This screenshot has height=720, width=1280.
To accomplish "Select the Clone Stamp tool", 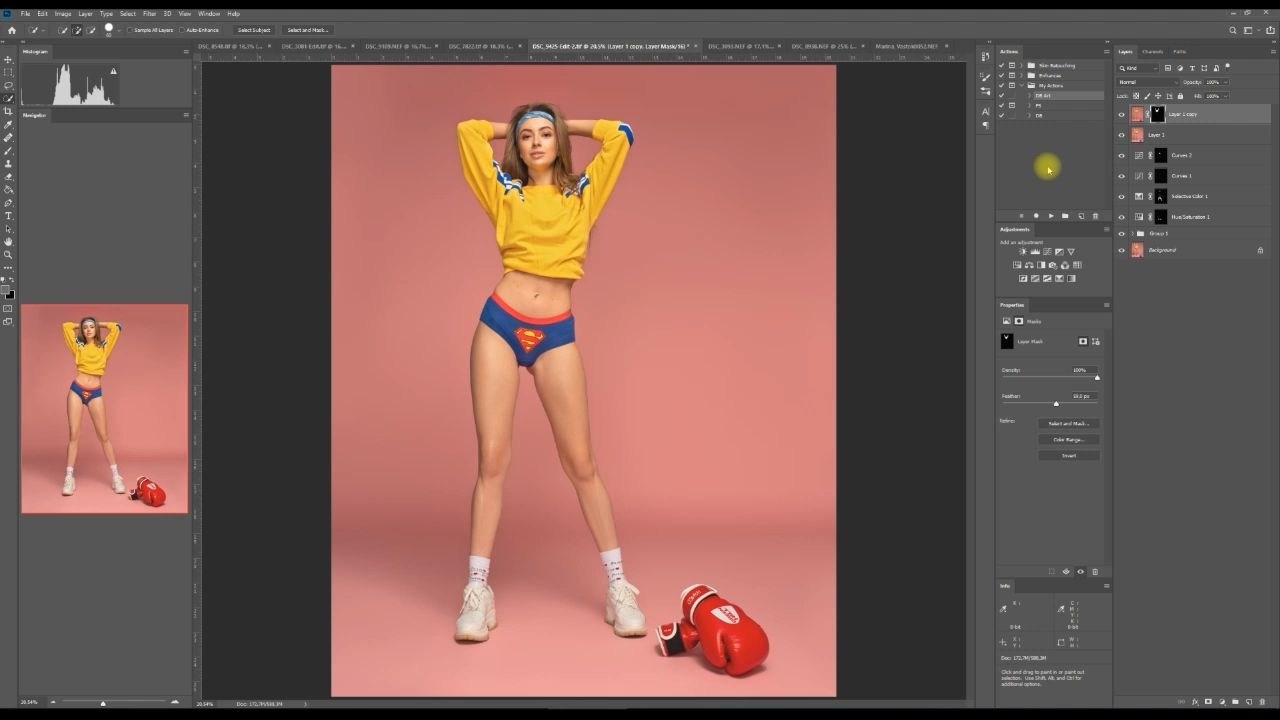I will (x=8, y=163).
